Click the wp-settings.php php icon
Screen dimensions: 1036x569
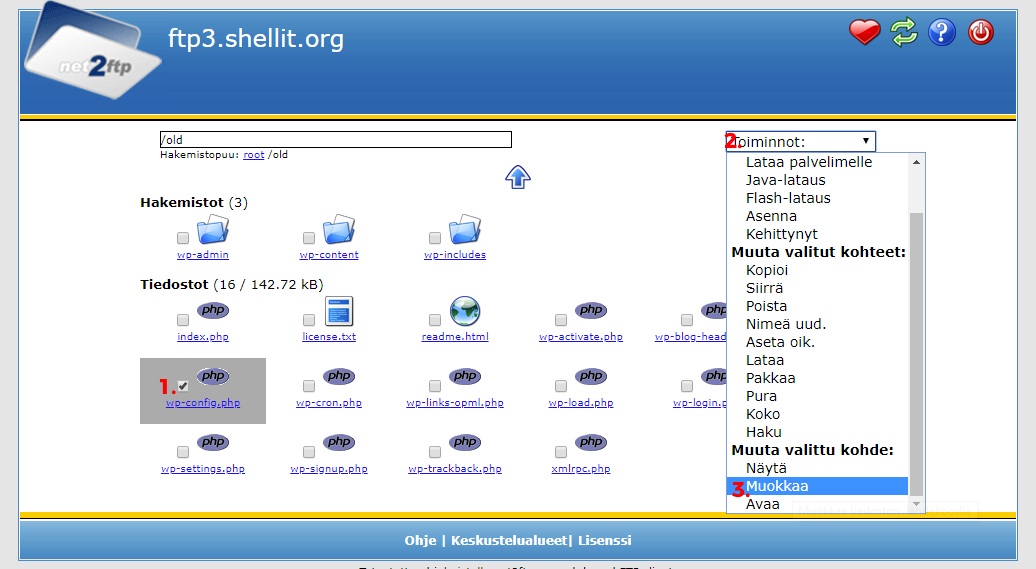213,442
